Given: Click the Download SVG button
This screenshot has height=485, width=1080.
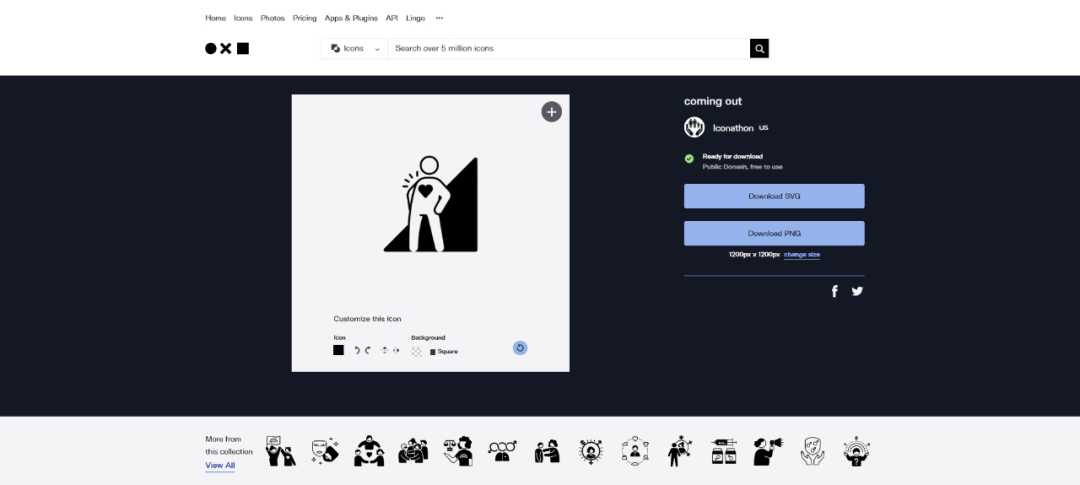Looking at the screenshot, I should [x=774, y=196].
